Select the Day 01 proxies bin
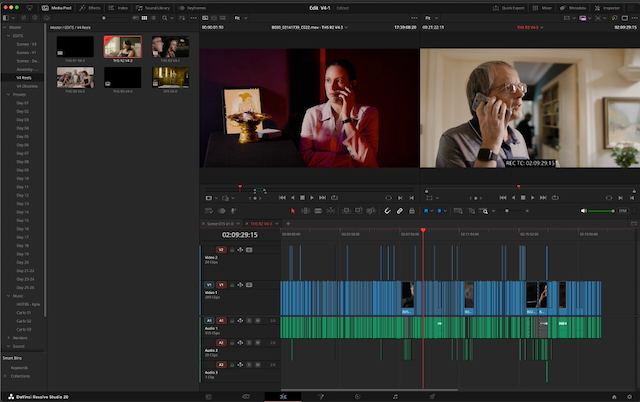Image resolution: width=640 pixels, height=402 pixels. [x=22, y=103]
